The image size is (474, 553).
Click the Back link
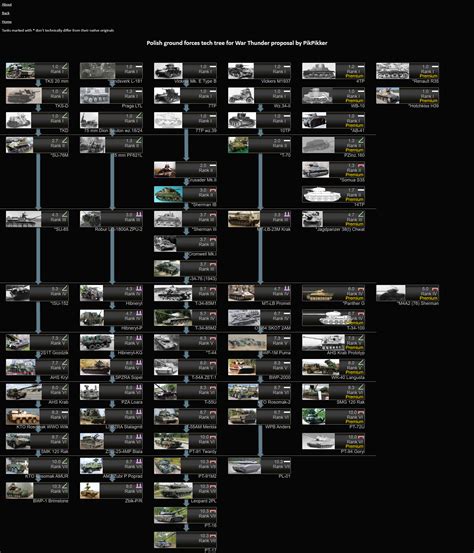pyautogui.click(x=6, y=13)
